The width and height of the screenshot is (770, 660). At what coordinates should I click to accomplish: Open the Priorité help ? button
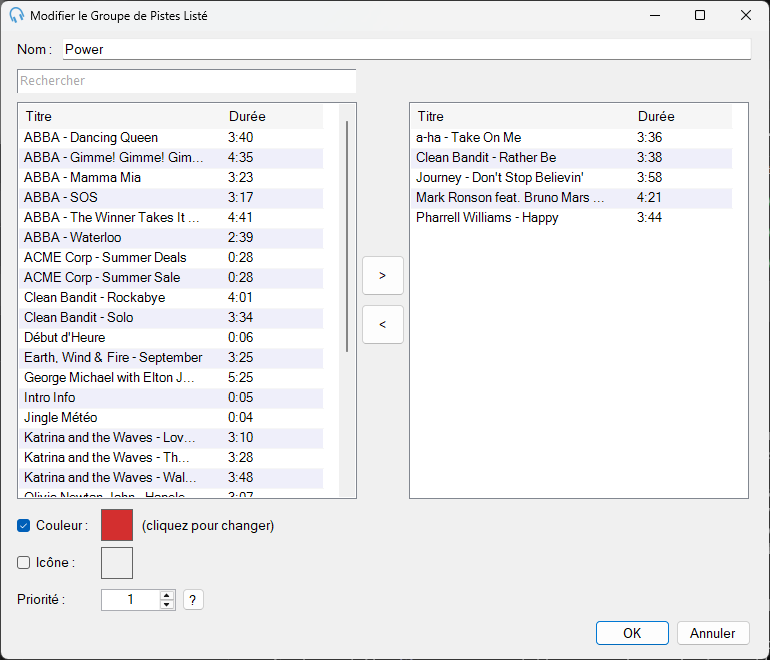(x=193, y=600)
